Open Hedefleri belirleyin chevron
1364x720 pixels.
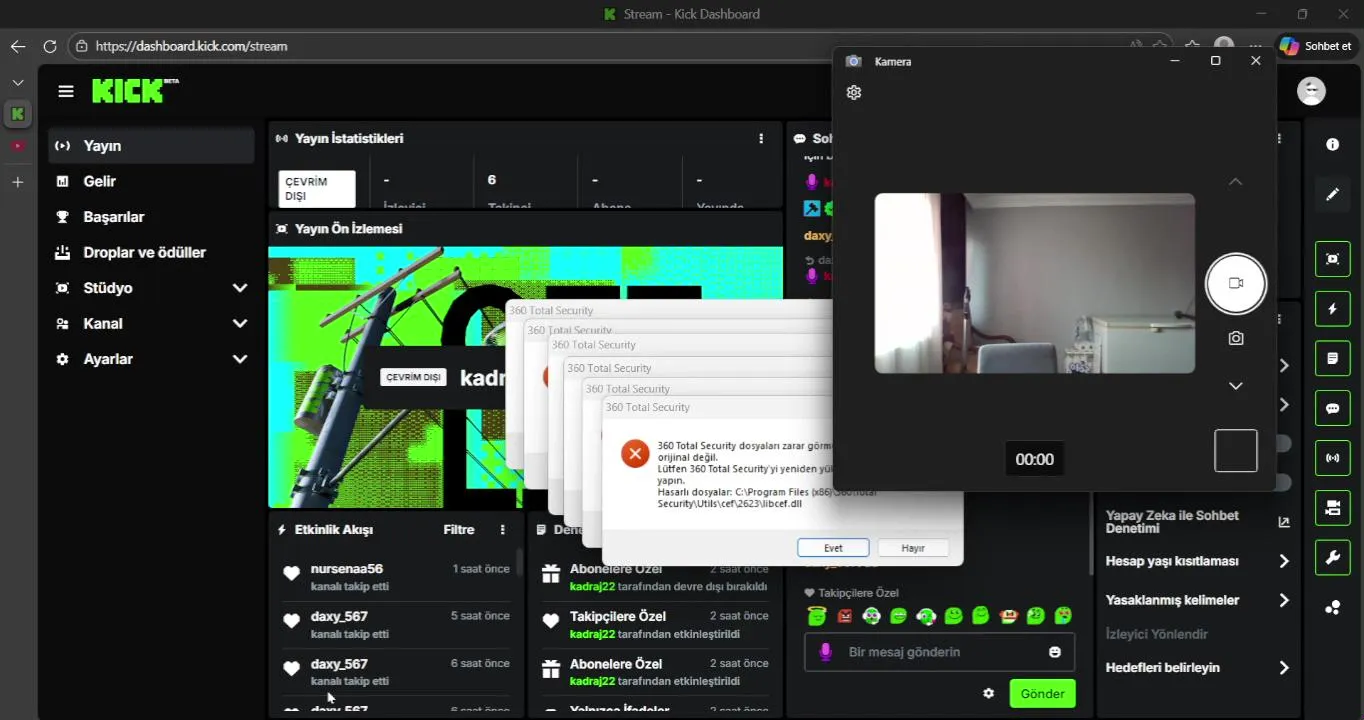coord(1284,668)
